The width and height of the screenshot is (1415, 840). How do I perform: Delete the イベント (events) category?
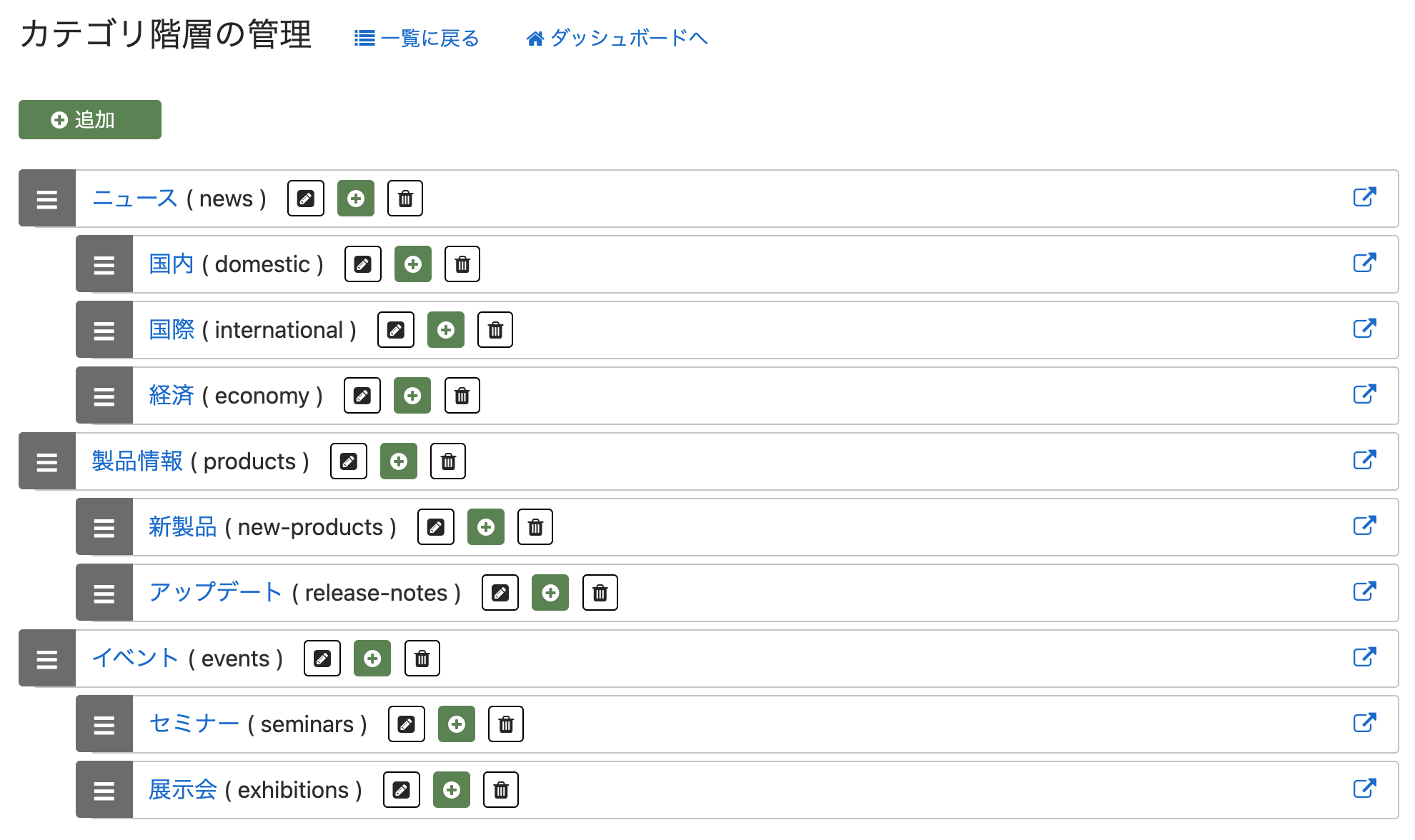coord(422,659)
